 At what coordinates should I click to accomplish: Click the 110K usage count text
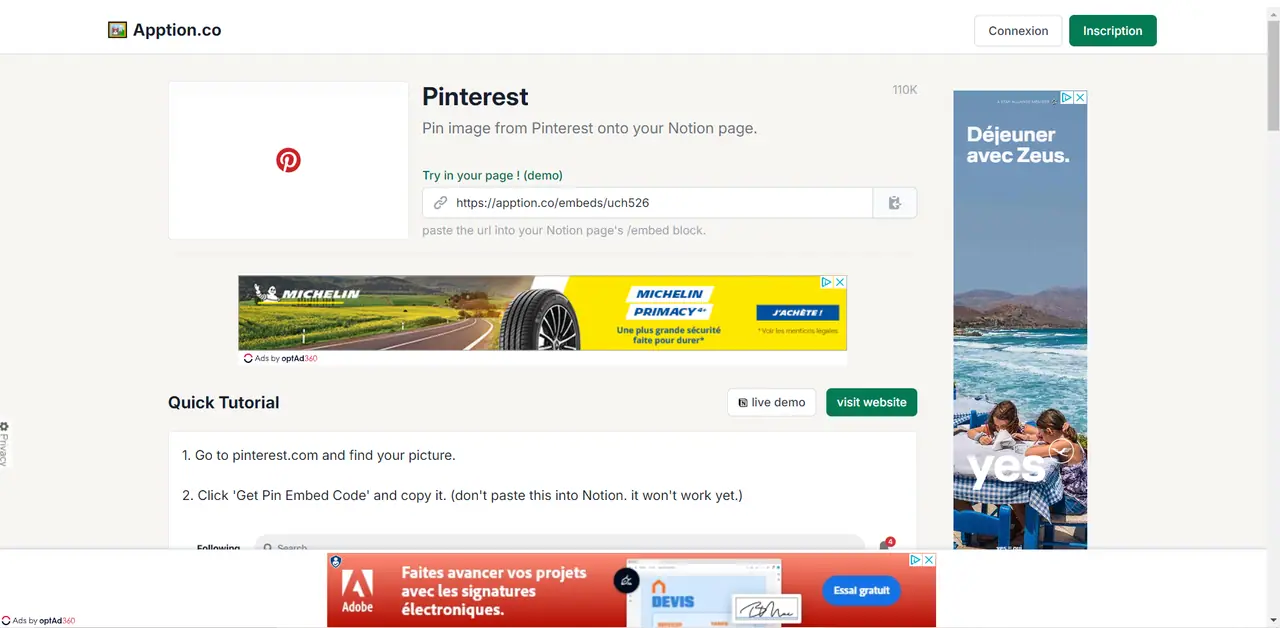tap(904, 90)
